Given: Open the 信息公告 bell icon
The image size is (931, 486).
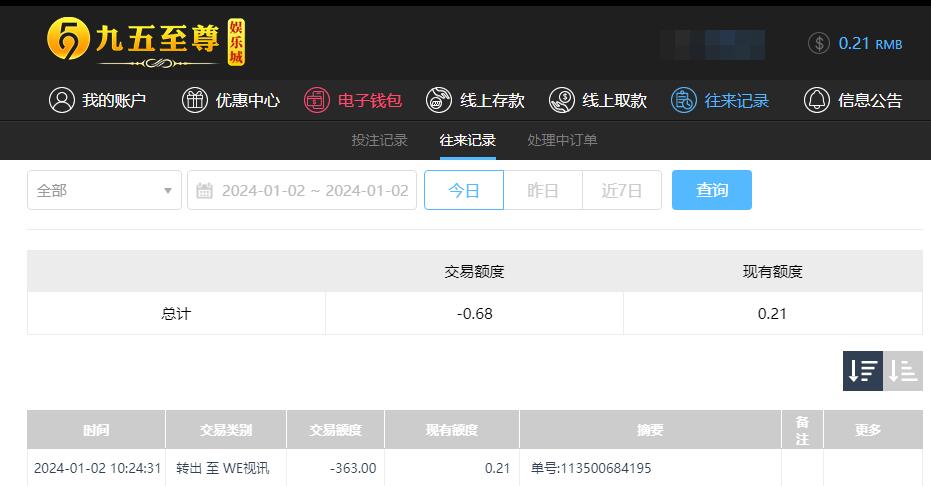Looking at the screenshot, I should [817, 100].
